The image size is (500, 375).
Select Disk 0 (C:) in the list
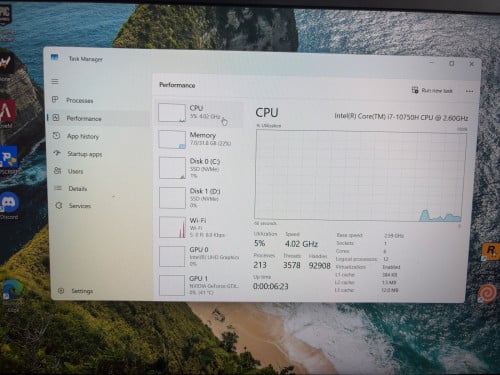[200, 168]
